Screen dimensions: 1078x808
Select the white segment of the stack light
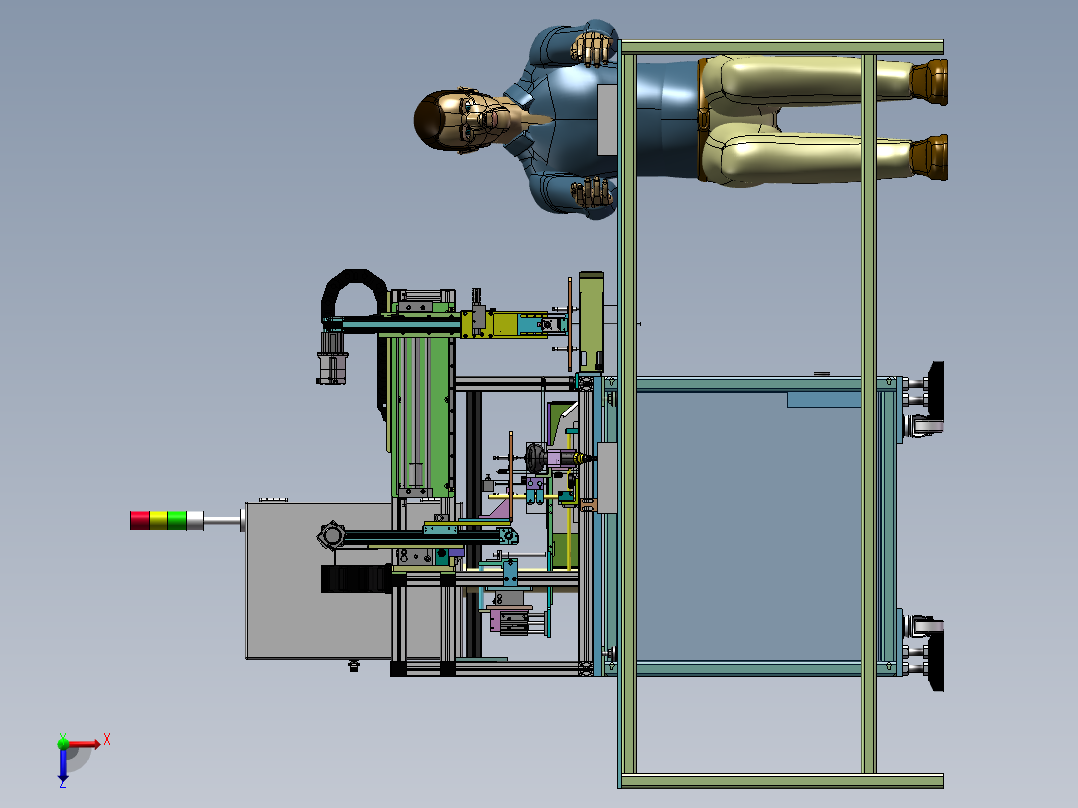click(195, 521)
